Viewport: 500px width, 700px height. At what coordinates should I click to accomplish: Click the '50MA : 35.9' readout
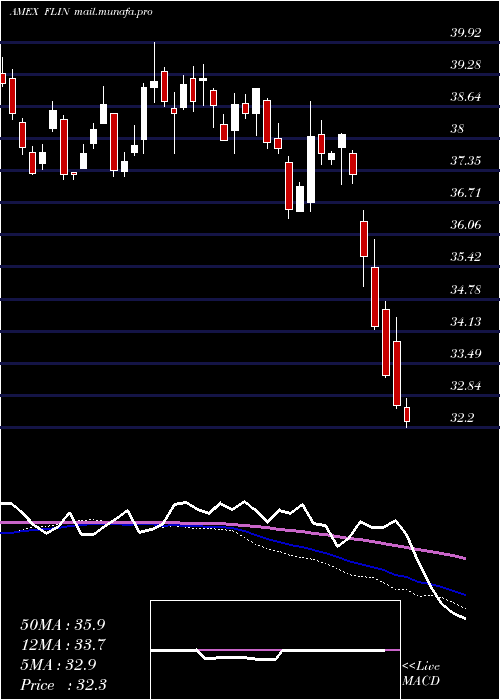tap(63, 625)
